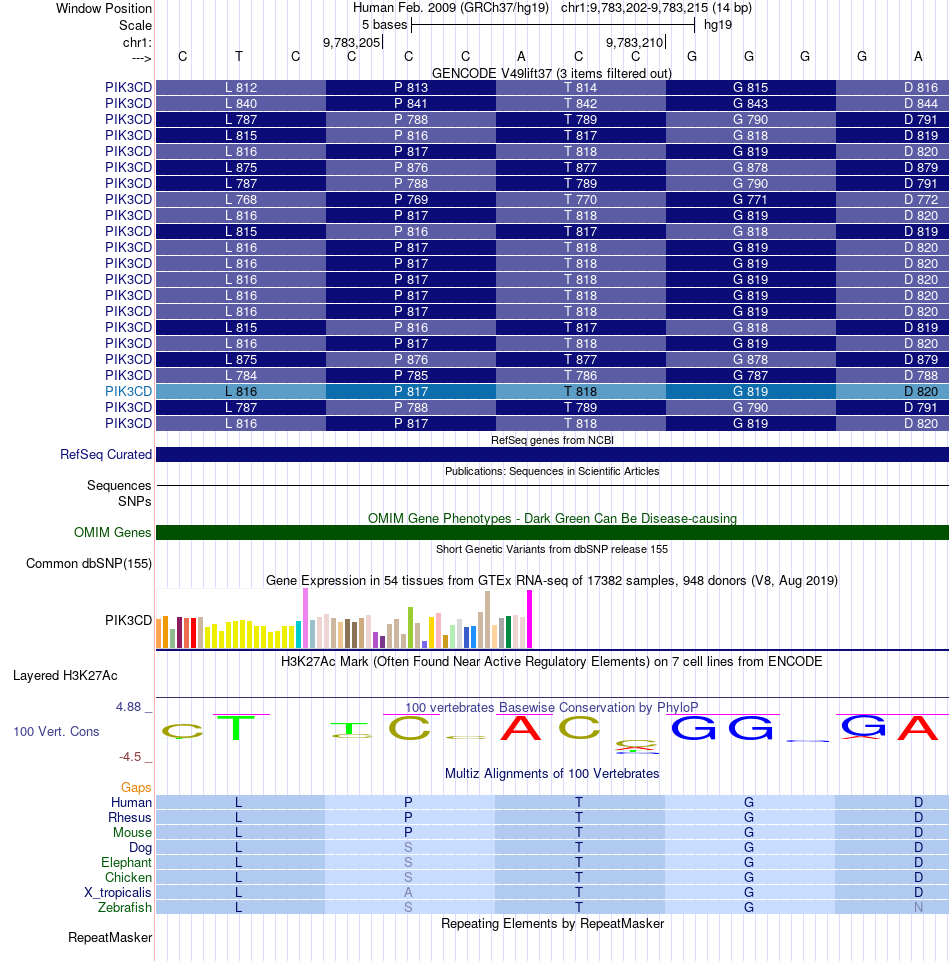Click the Common dbSNP(155) track label

(x=88, y=563)
